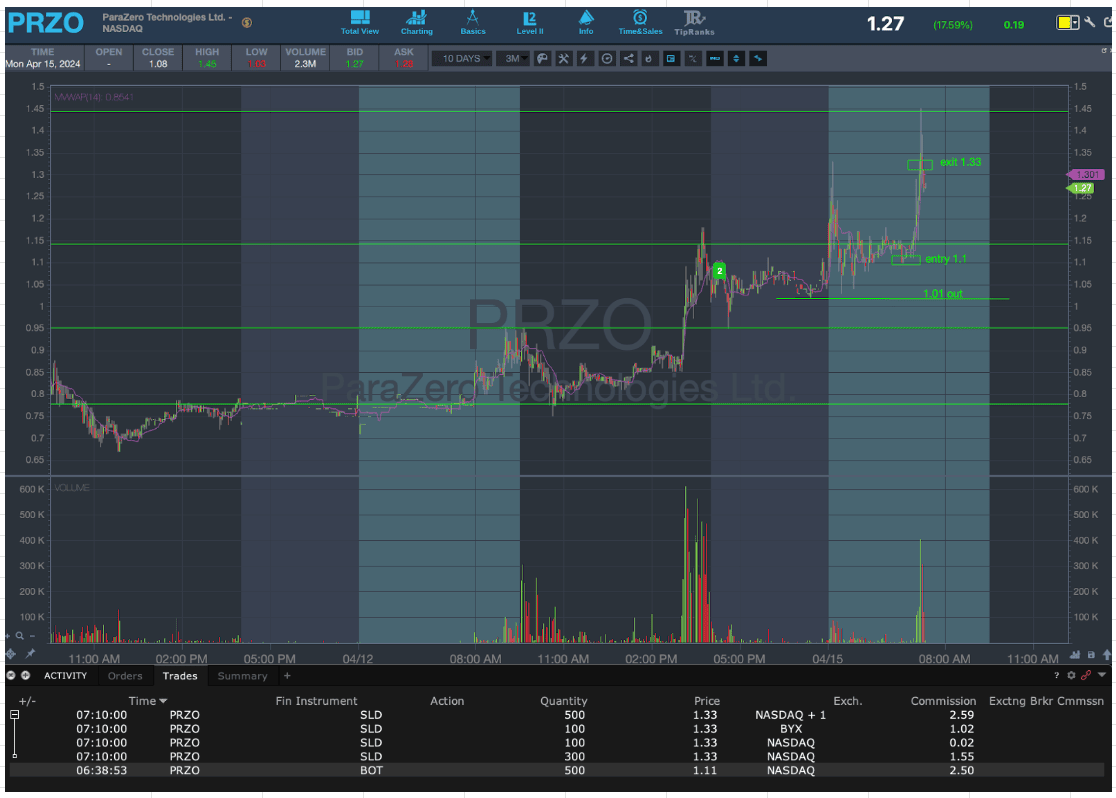Click the Price column header
This screenshot has width=1116, height=798.
click(707, 701)
